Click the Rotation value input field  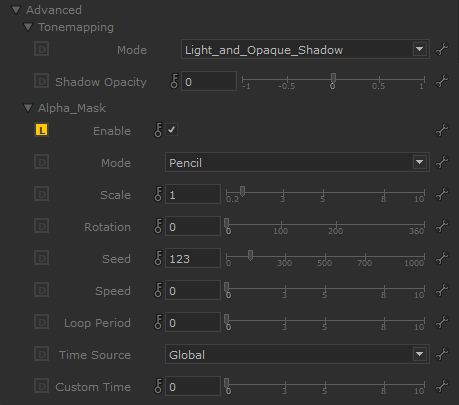tap(193, 226)
